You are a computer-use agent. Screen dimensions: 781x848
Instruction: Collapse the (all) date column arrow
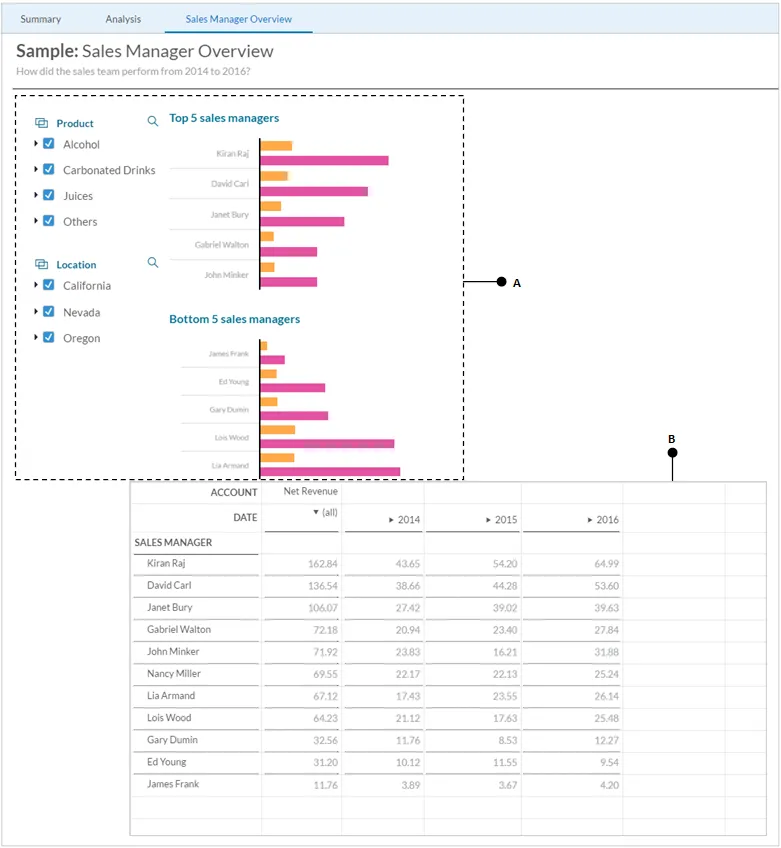click(315, 512)
